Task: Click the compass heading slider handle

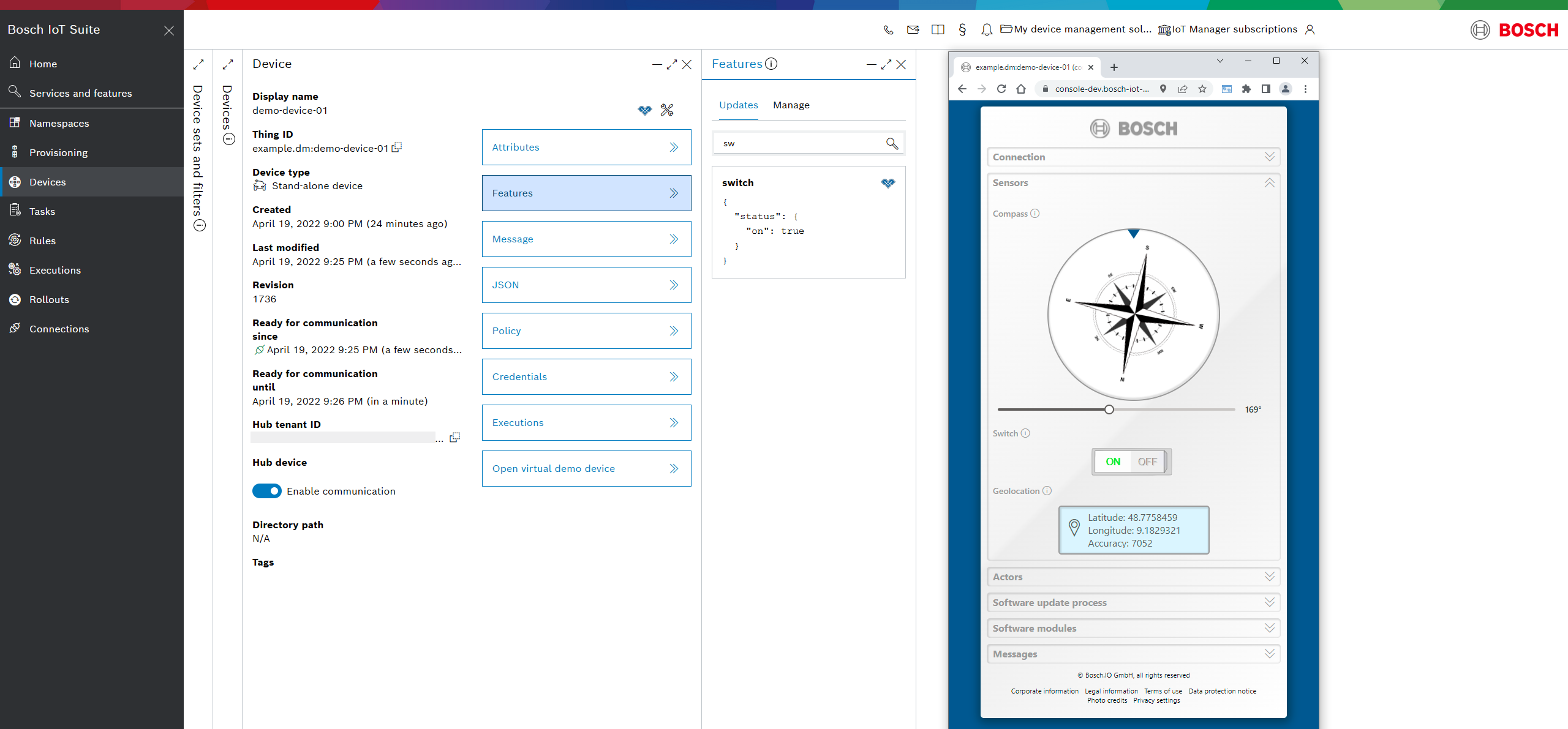Action: (1109, 409)
